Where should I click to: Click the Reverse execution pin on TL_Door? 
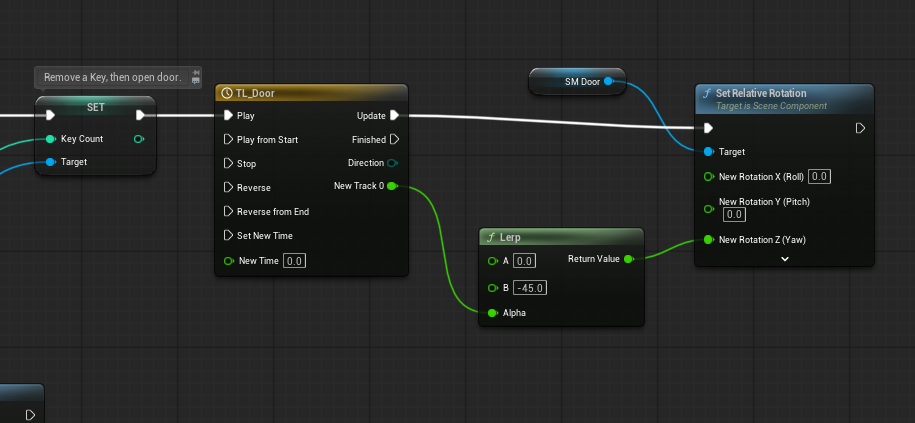click(x=228, y=187)
